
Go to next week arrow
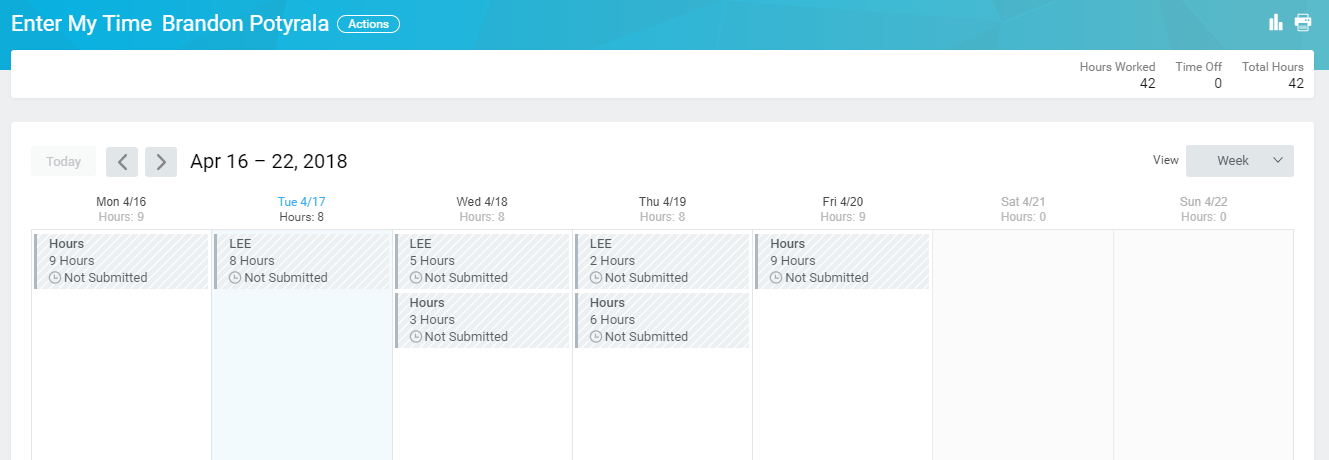pos(161,162)
